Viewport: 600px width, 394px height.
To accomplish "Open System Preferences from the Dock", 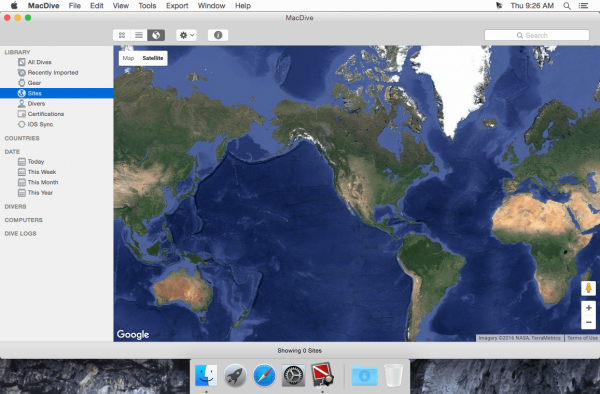I will [293, 375].
